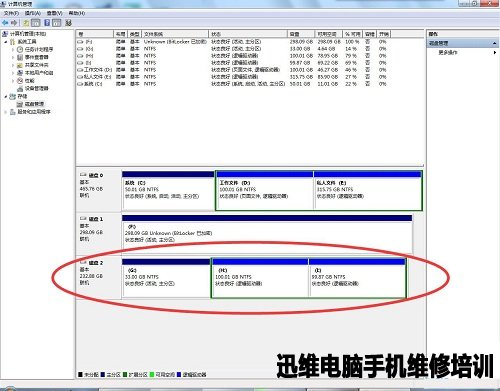Select 计算机管理(本地) root node icon
This screenshot has height=391, width=500.
5,34
